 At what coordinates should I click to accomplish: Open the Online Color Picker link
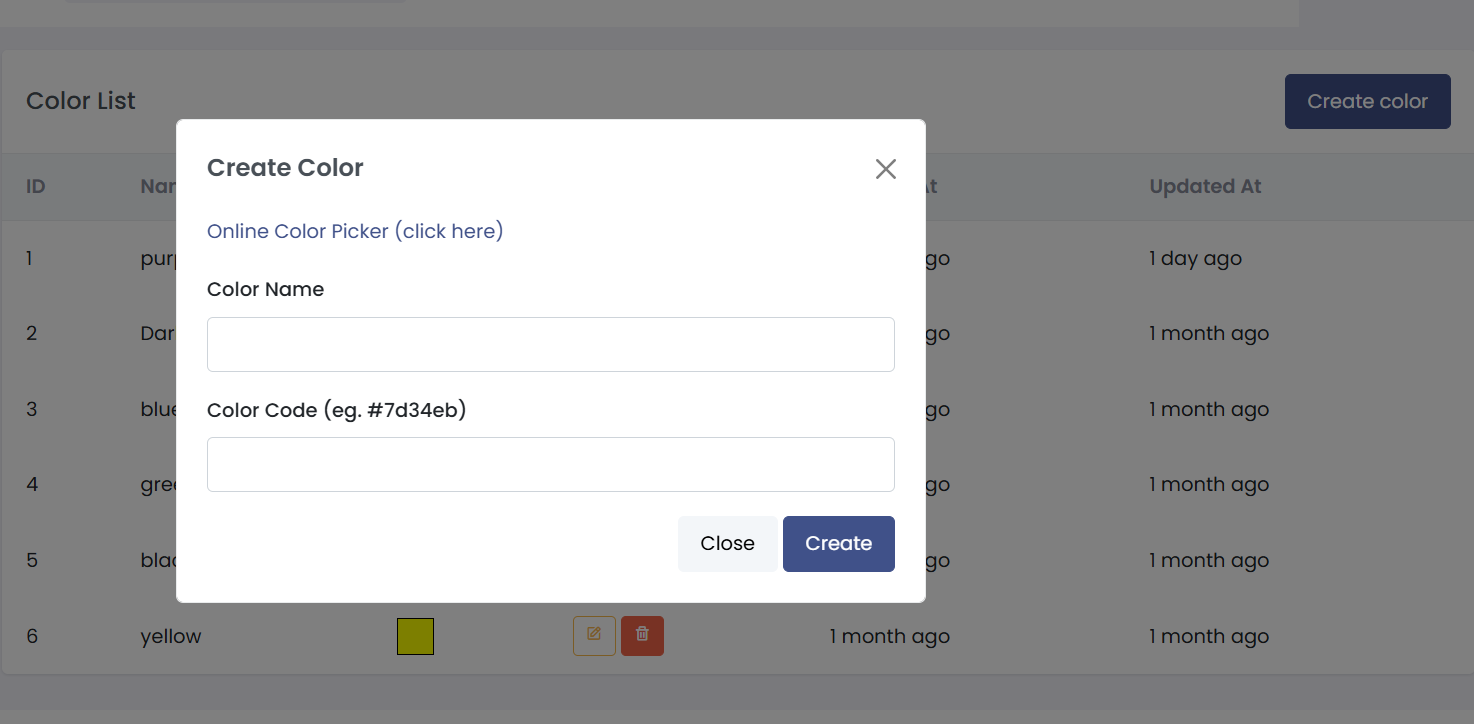click(355, 231)
